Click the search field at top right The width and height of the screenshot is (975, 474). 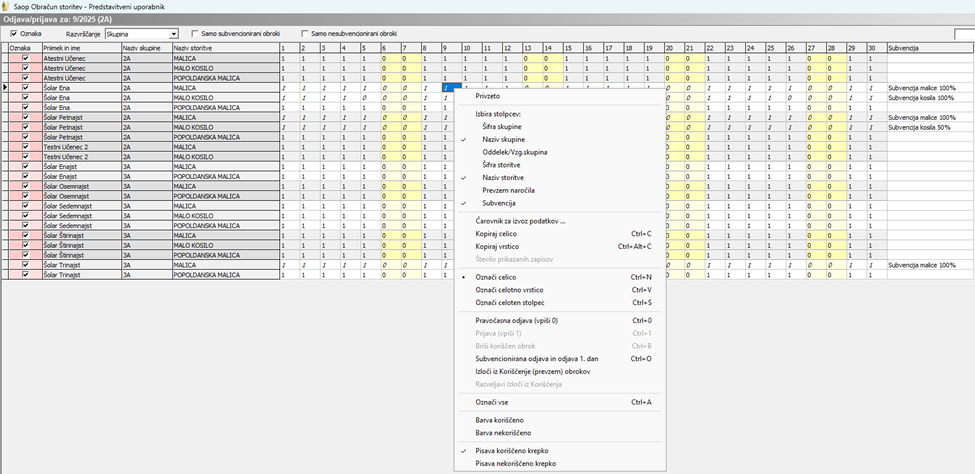(x=964, y=34)
